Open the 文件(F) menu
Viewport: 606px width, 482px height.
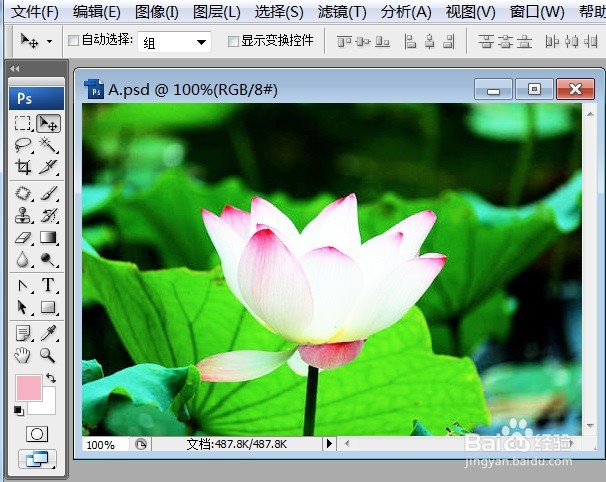35,12
